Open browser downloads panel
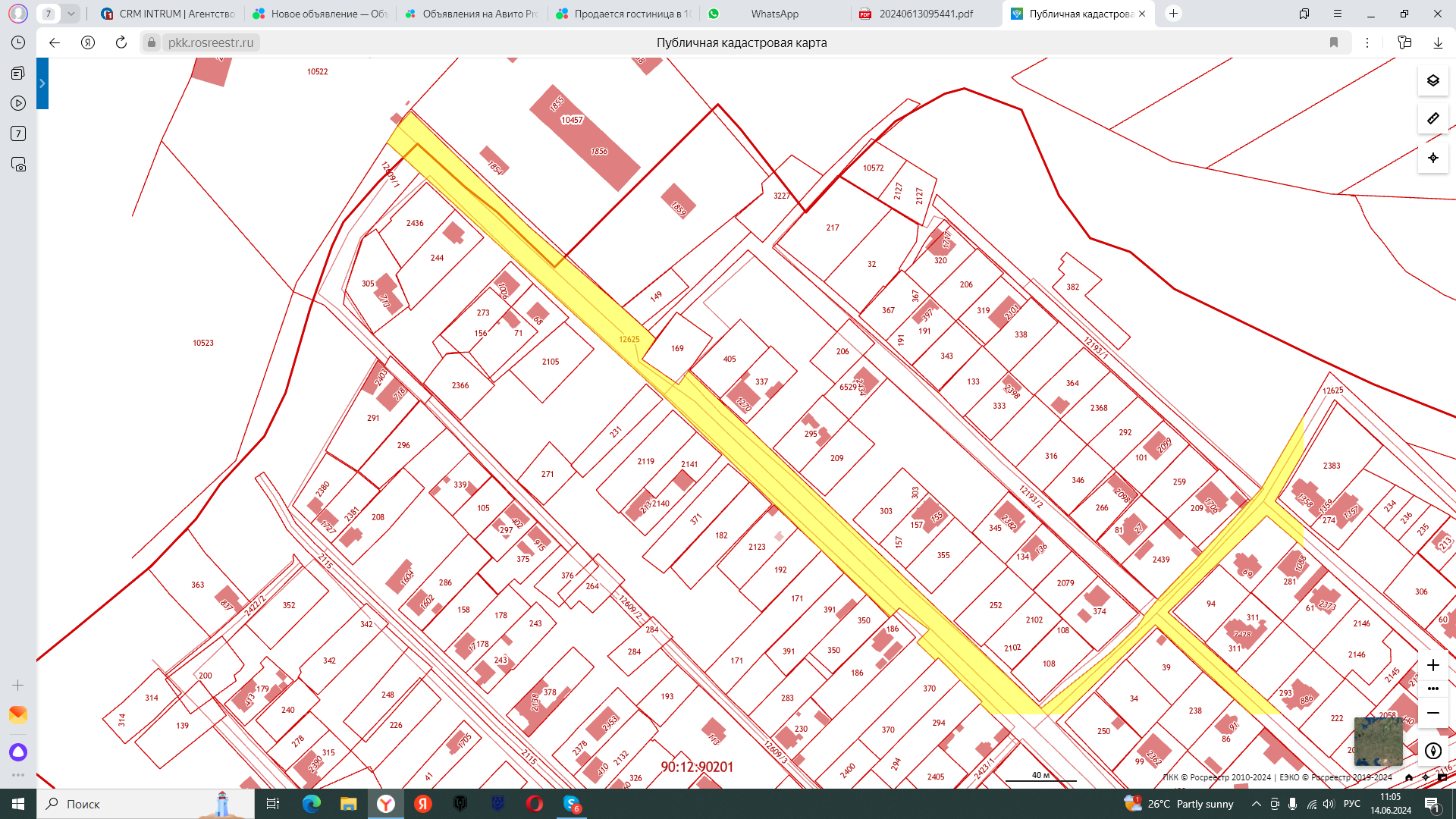Screen dimensions: 1456x819 (1438, 42)
